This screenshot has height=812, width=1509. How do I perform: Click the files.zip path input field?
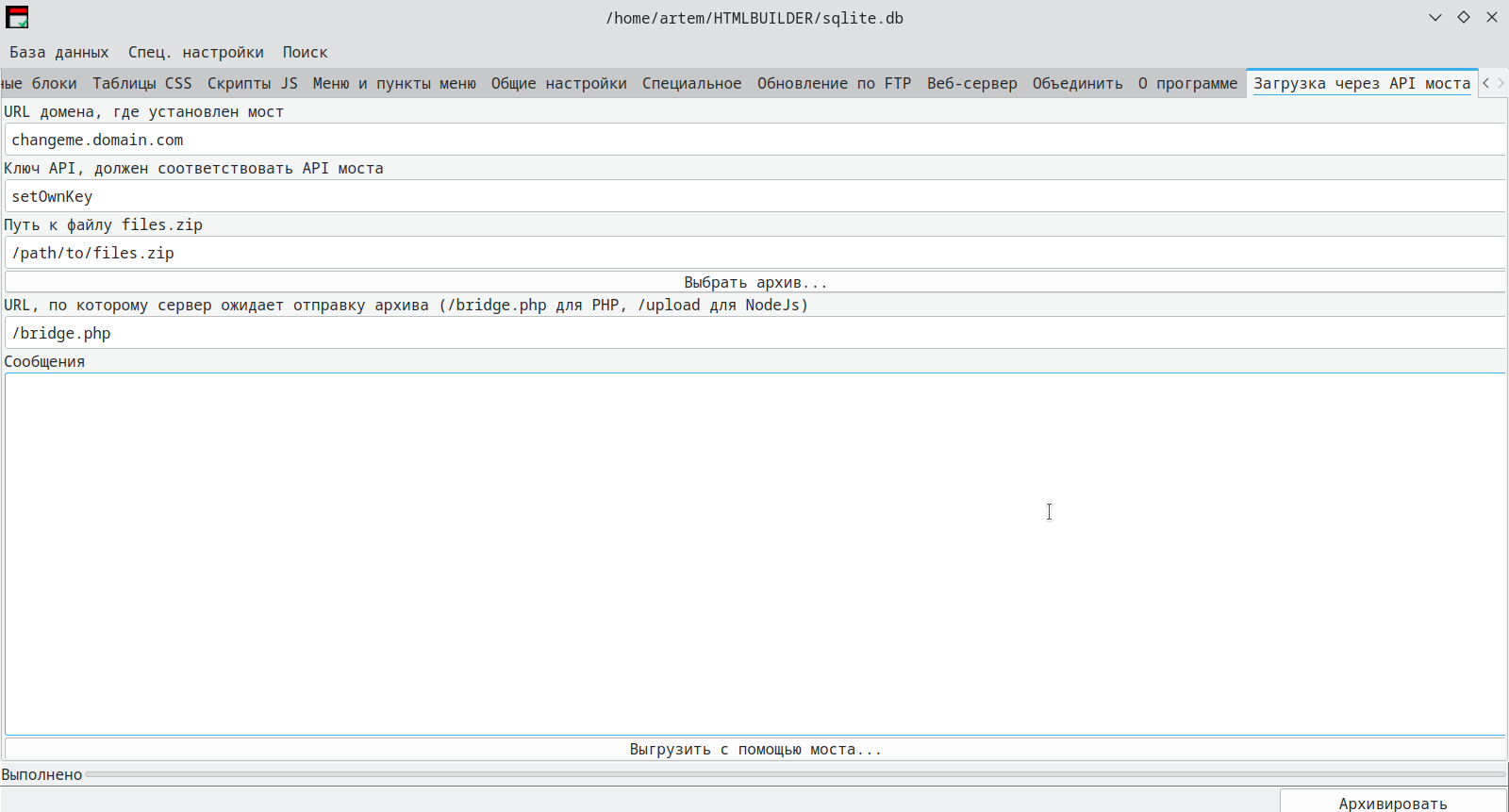click(x=755, y=253)
